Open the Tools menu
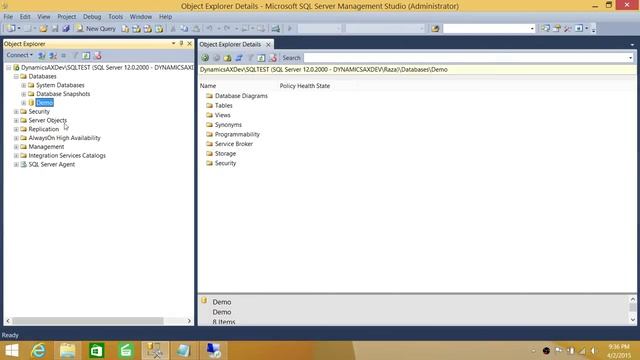The width and height of the screenshot is (640, 360). click(116, 17)
